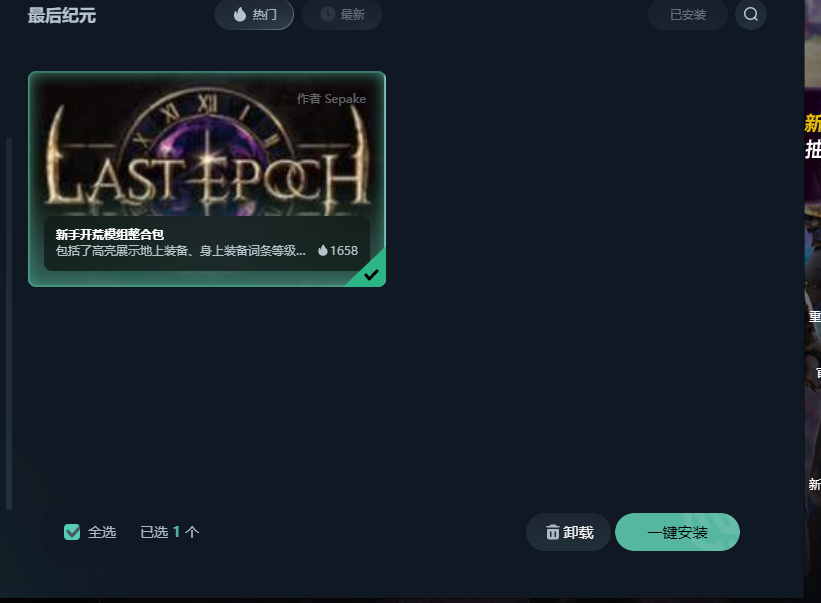Switch to the 最新 tab
The width and height of the screenshot is (821, 603).
point(342,15)
